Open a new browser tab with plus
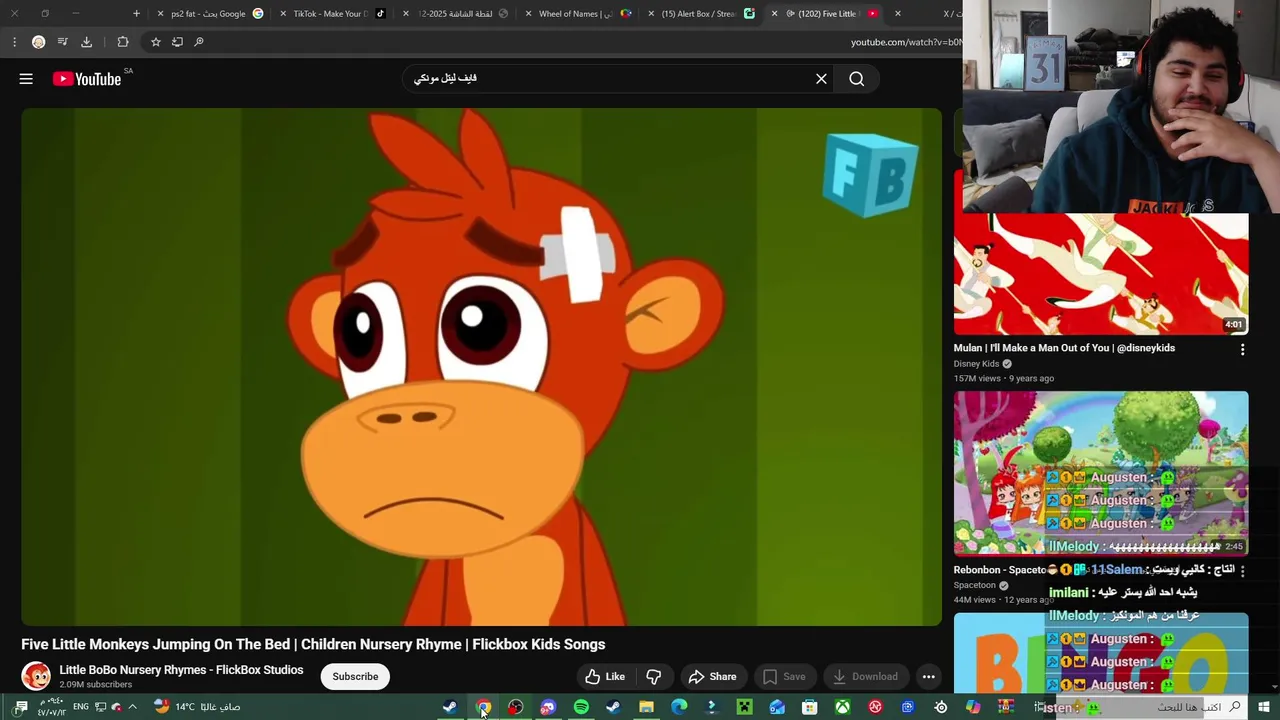Image resolution: width=1280 pixels, height=720 pixels. [136, 14]
